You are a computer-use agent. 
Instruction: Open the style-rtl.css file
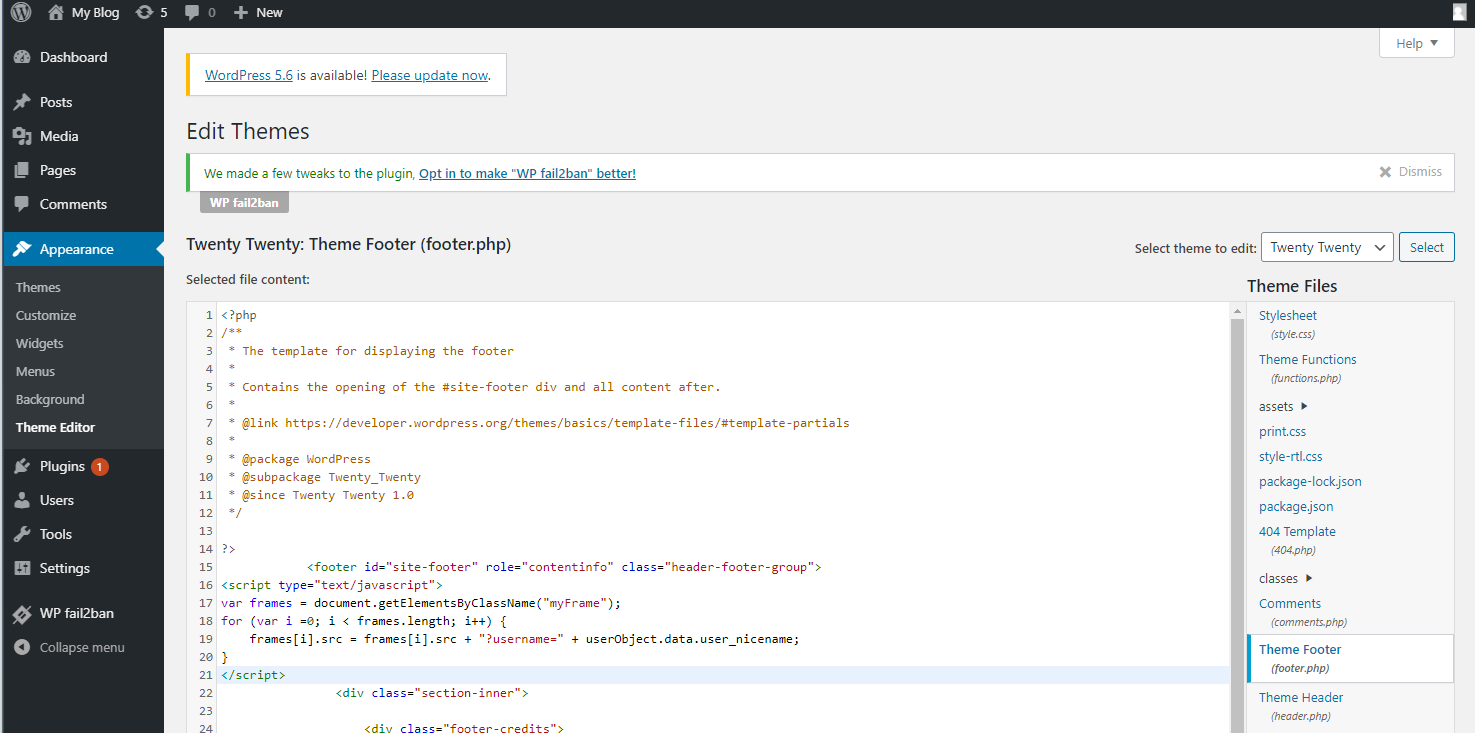(1290, 456)
